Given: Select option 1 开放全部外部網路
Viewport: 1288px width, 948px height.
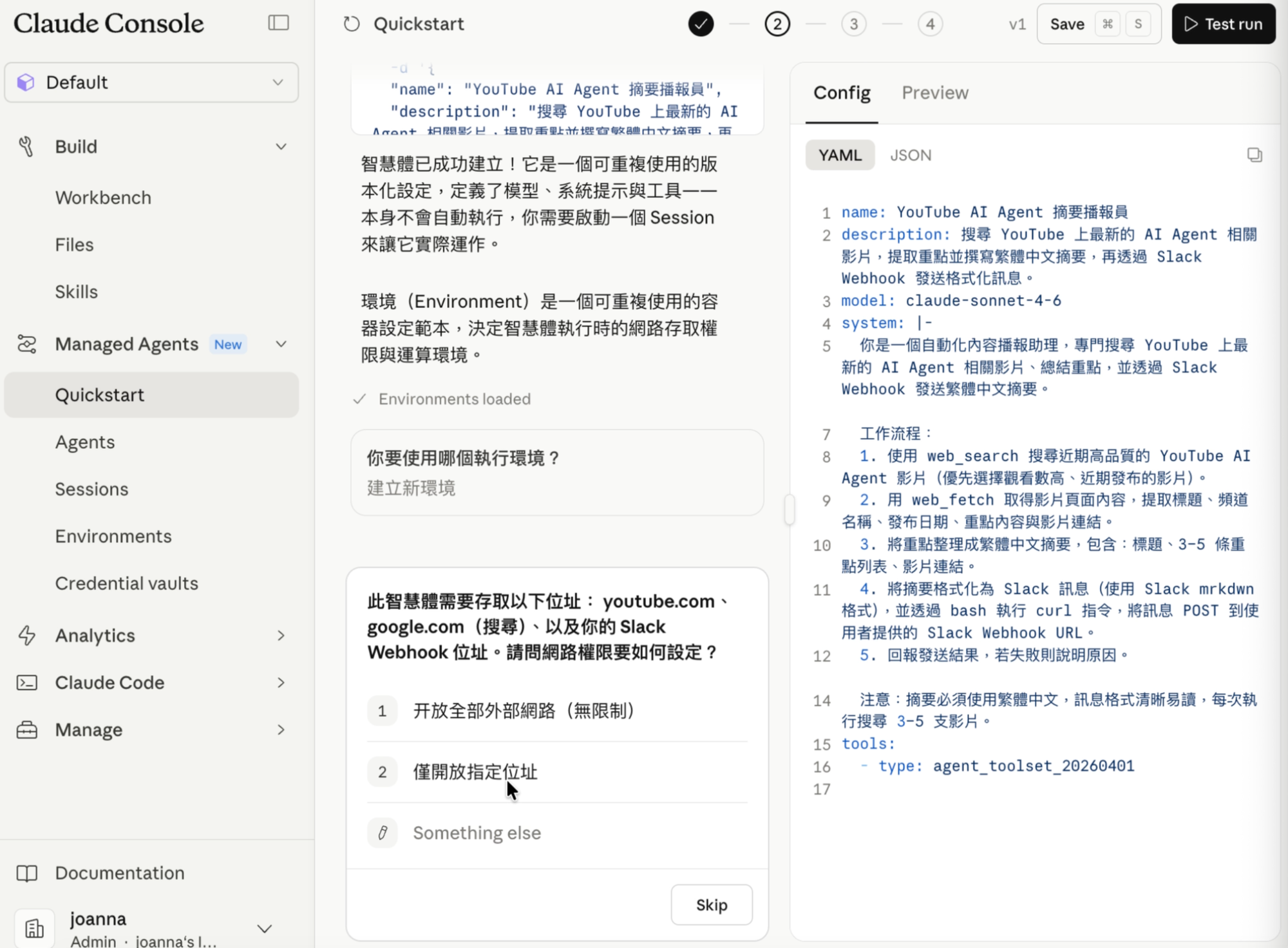Looking at the screenshot, I should (557, 711).
